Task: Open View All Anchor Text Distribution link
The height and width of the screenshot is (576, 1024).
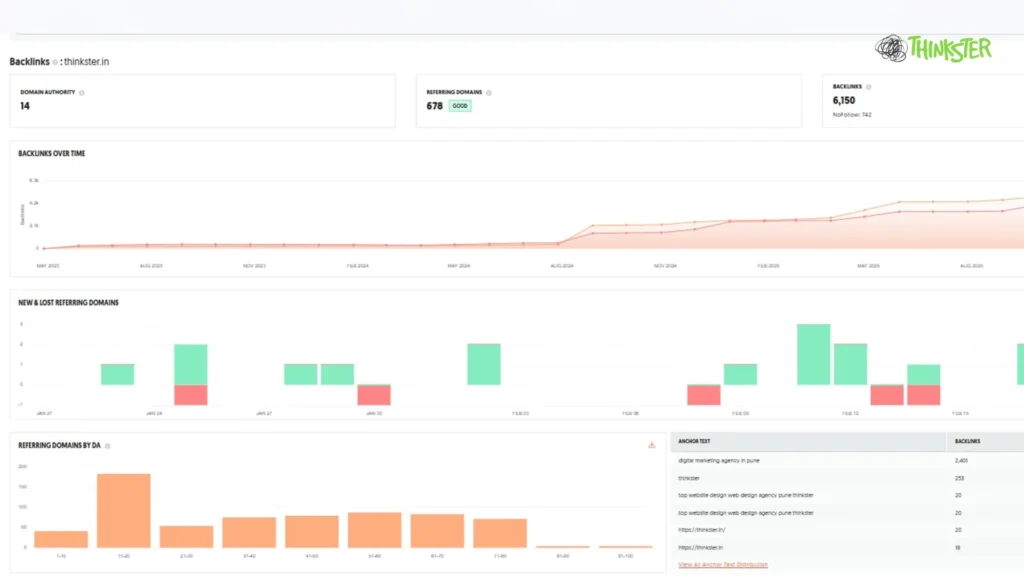Action: click(723, 565)
